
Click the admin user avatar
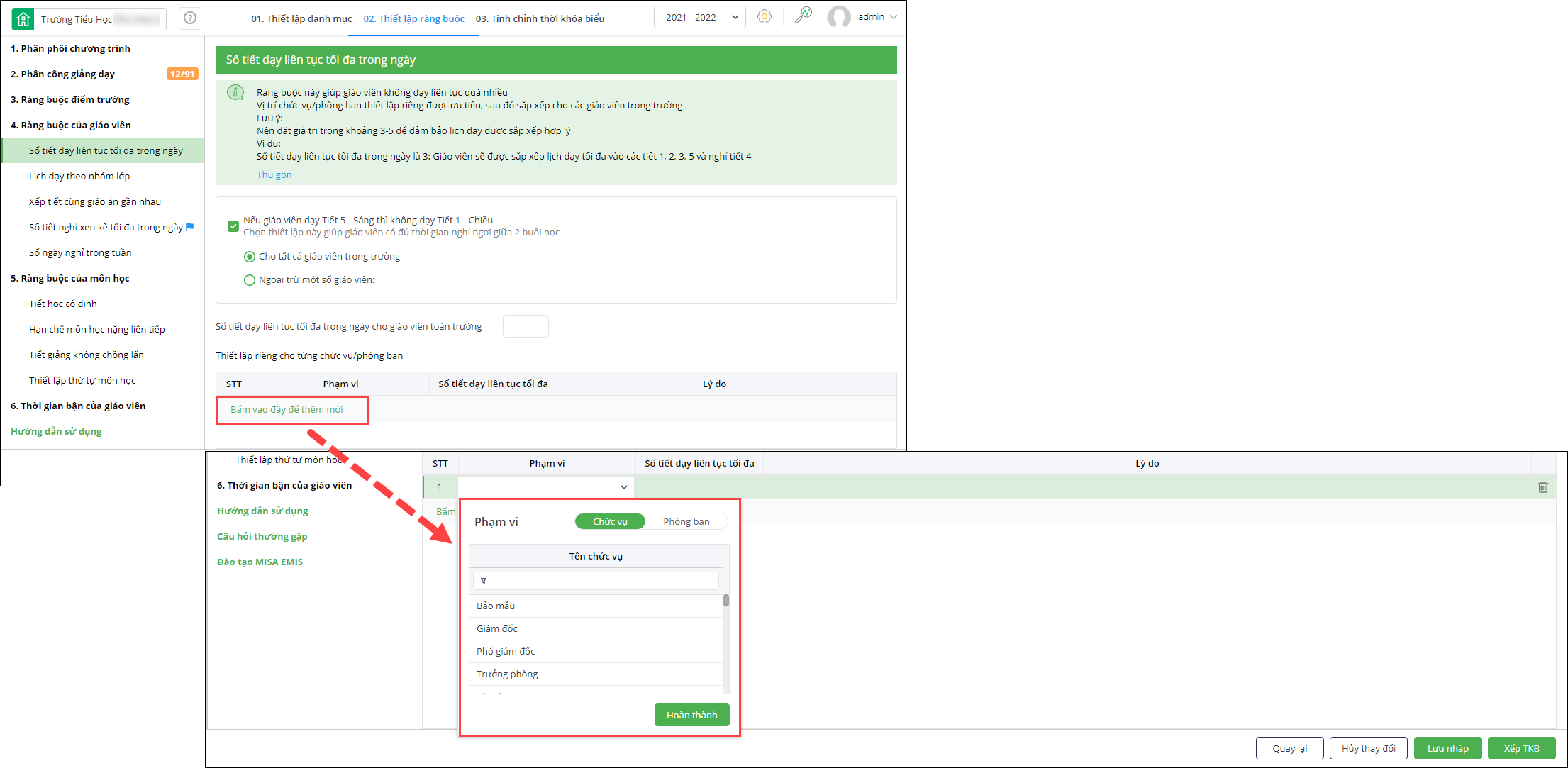[839, 17]
